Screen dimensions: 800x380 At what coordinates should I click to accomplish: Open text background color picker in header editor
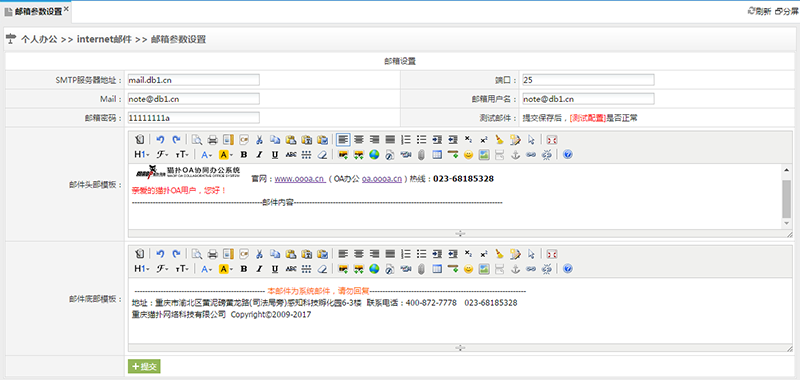(x=226, y=155)
